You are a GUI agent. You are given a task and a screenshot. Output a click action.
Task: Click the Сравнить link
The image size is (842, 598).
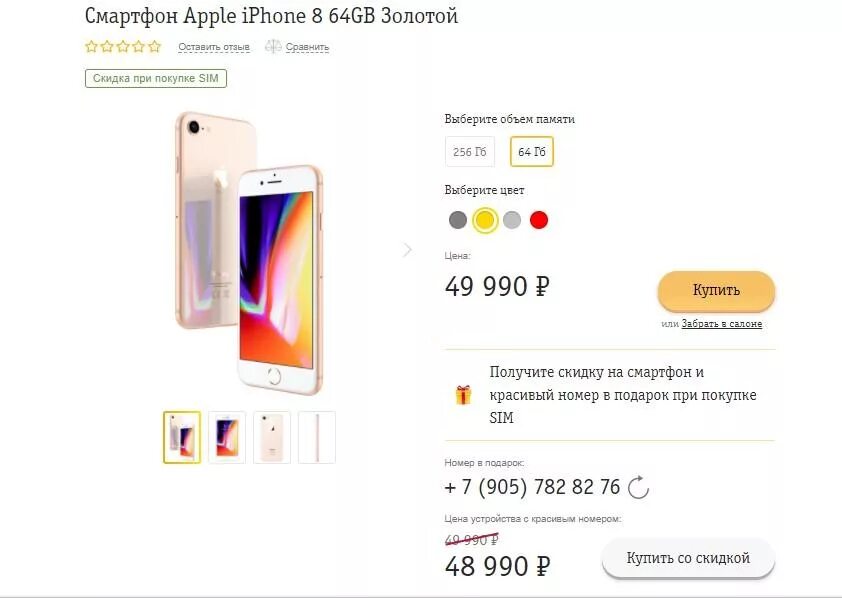point(307,47)
